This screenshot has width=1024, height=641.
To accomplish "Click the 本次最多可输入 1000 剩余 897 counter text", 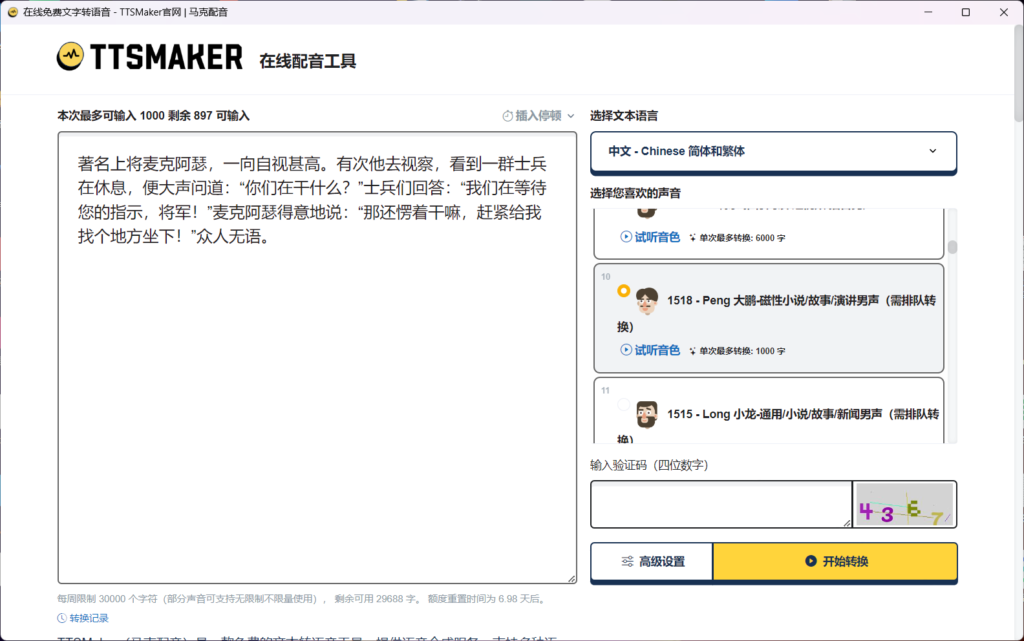I will tap(153, 116).
